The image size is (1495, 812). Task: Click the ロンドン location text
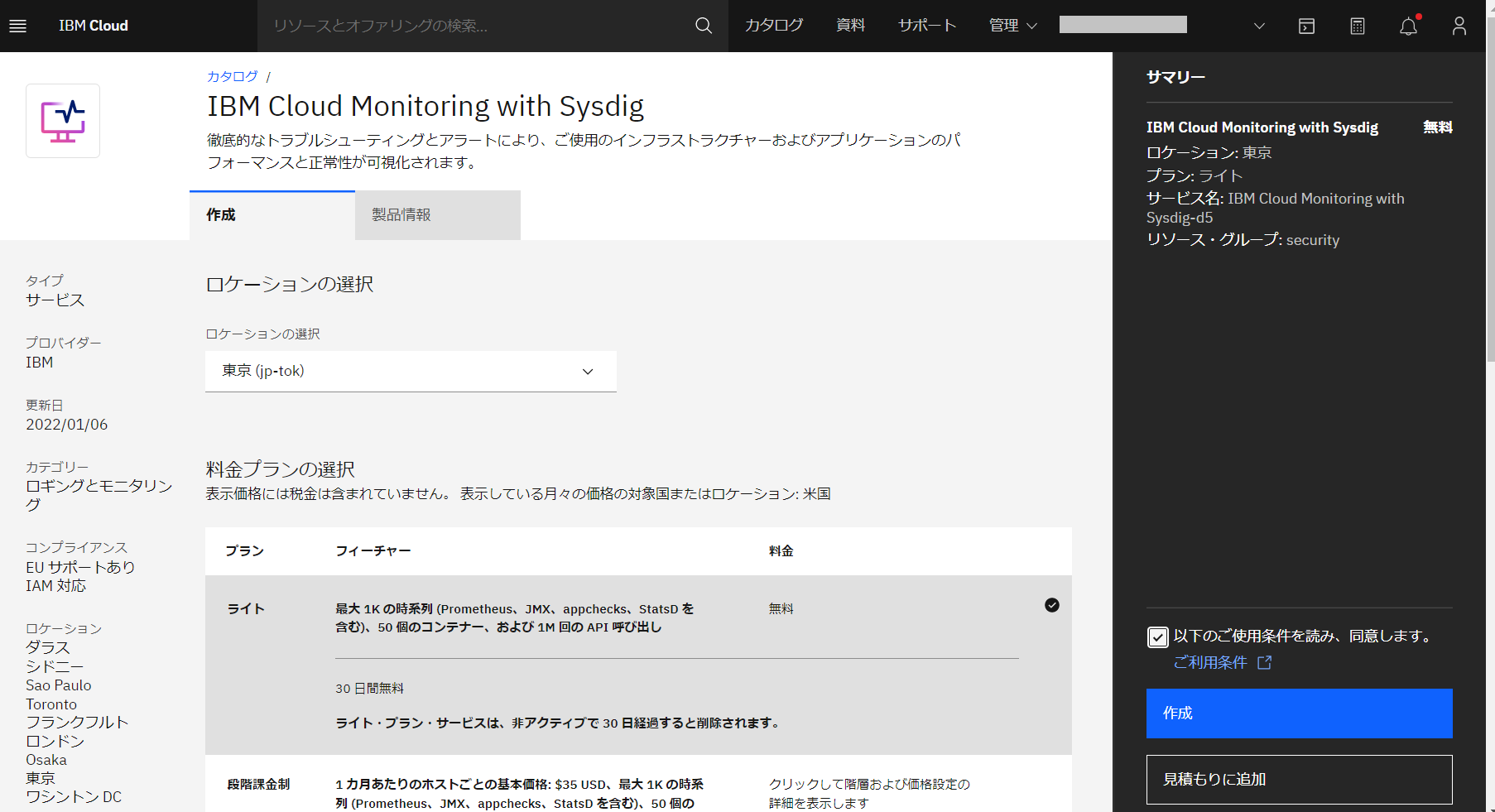coord(55,741)
